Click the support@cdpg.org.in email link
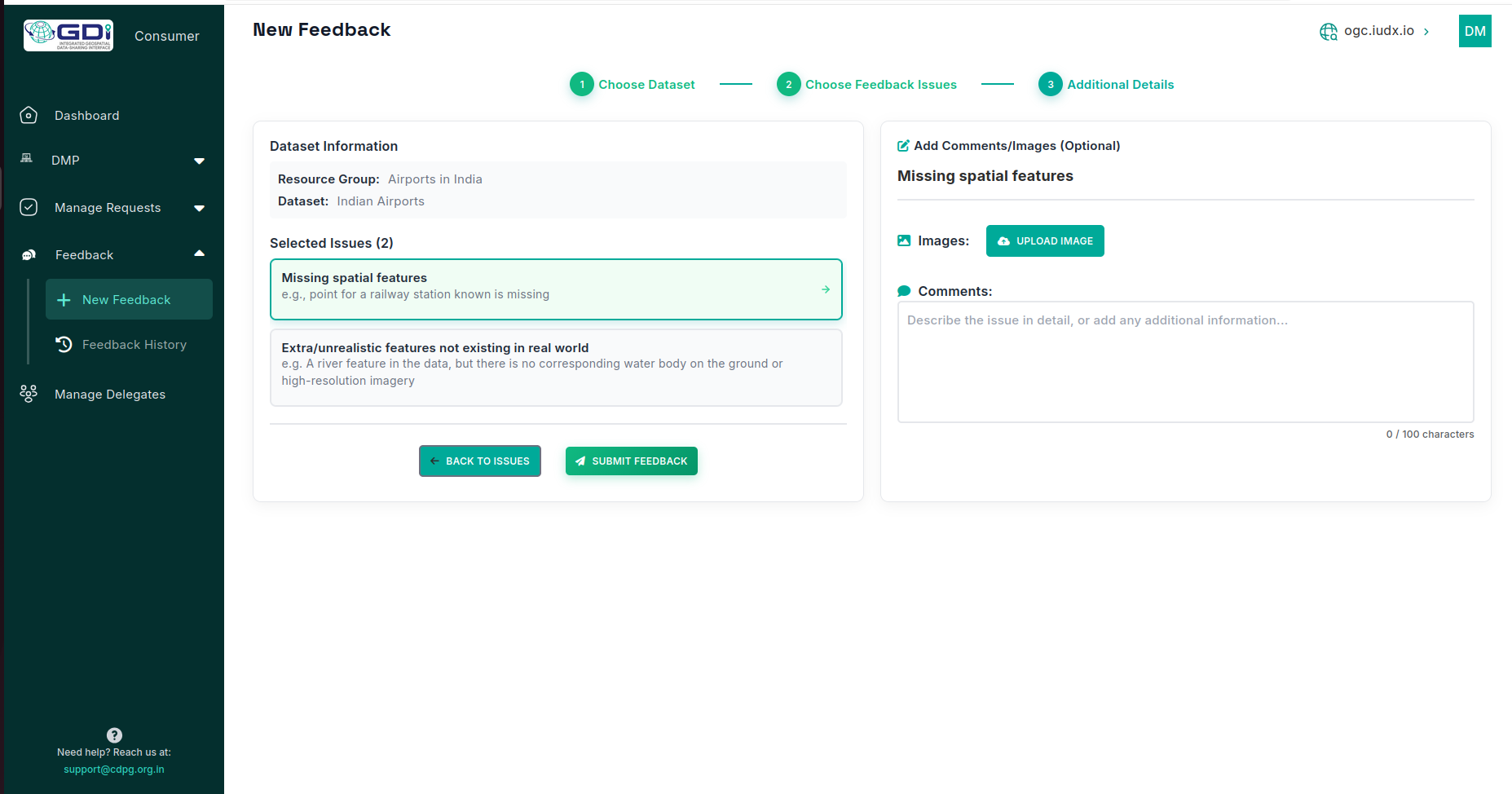1512x794 pixels. click(x=114, y=770)
